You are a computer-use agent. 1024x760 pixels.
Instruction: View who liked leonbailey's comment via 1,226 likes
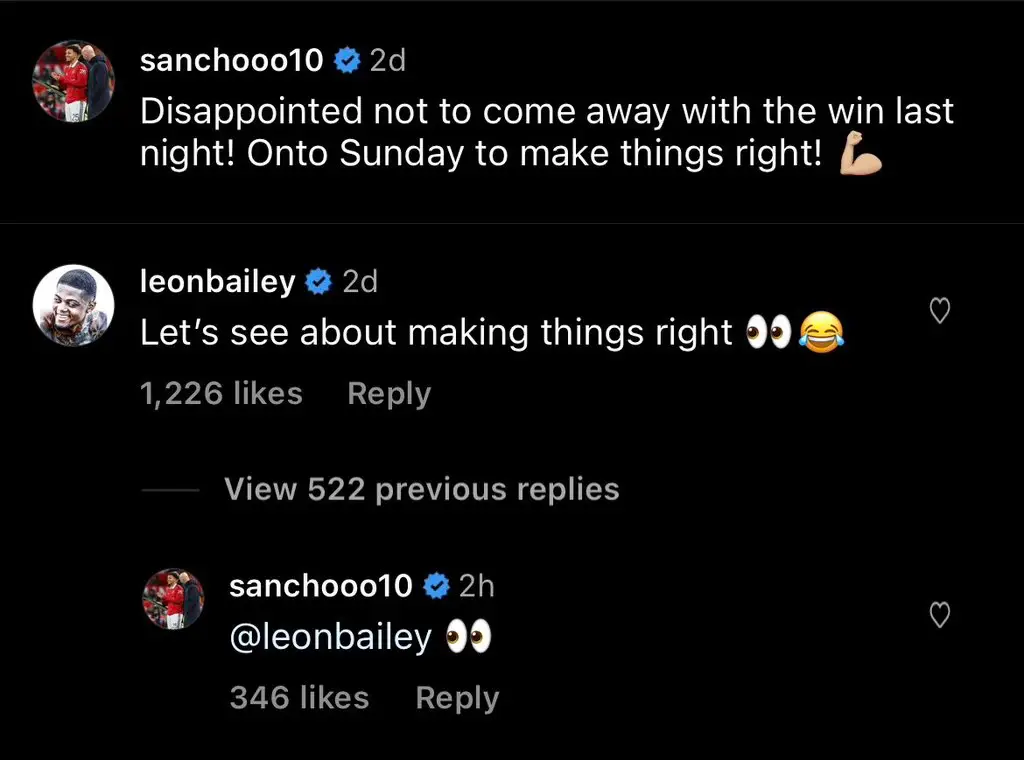(x=221, y=393)
